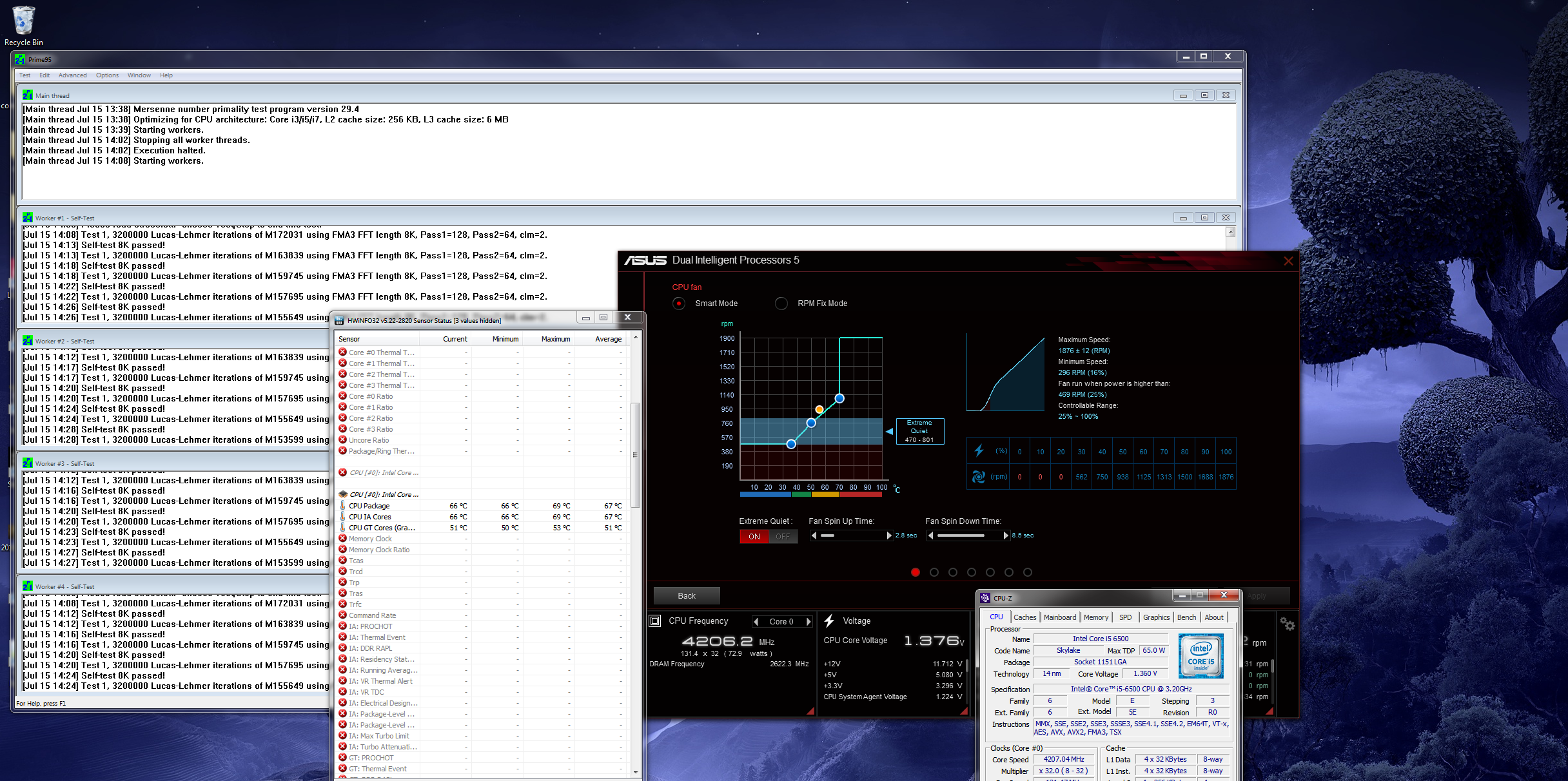Open the Bench tab in CPU-Z
The image size is (1568, 781).
pos(1186,617)
